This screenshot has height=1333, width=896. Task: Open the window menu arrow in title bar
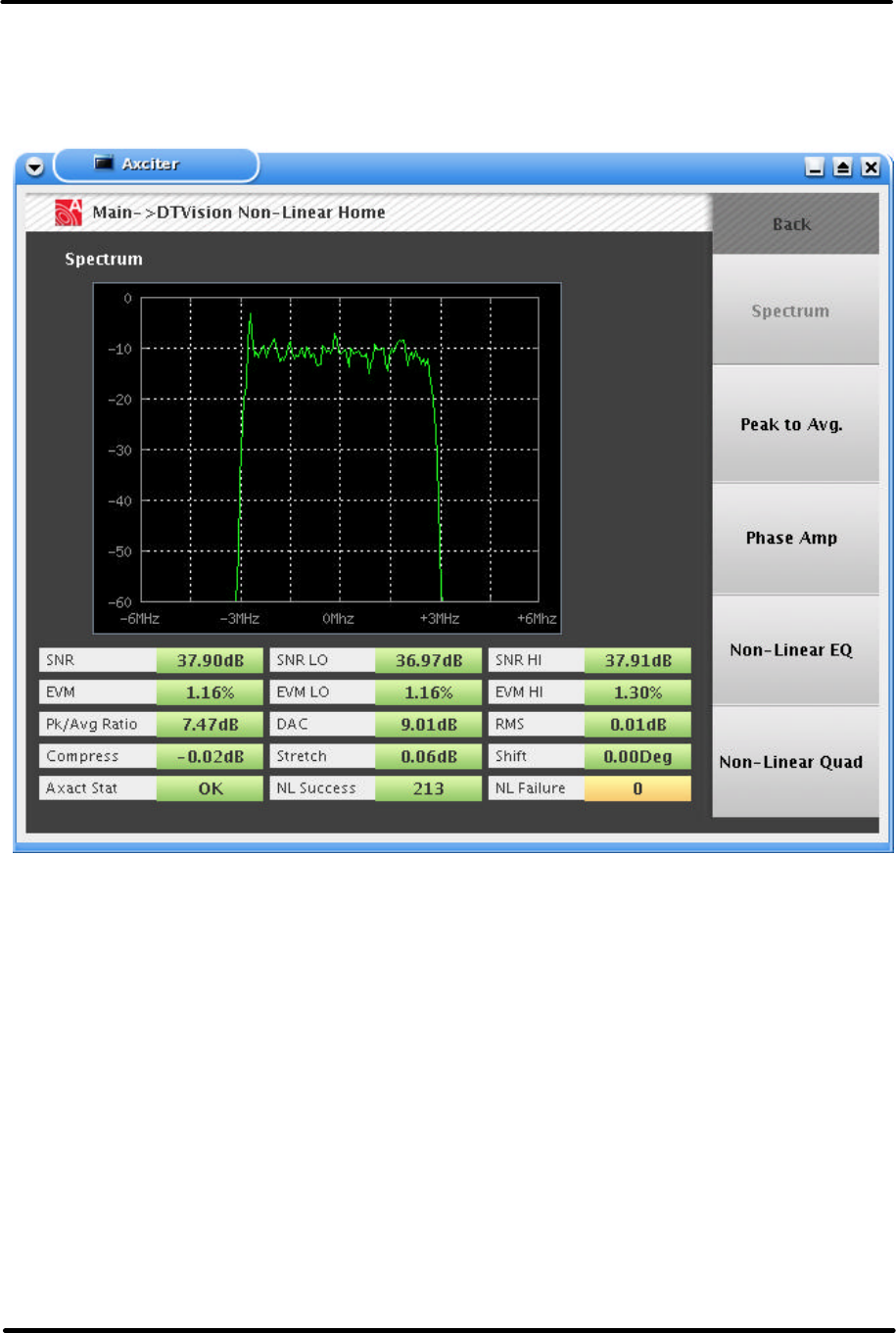coord(35,167)
